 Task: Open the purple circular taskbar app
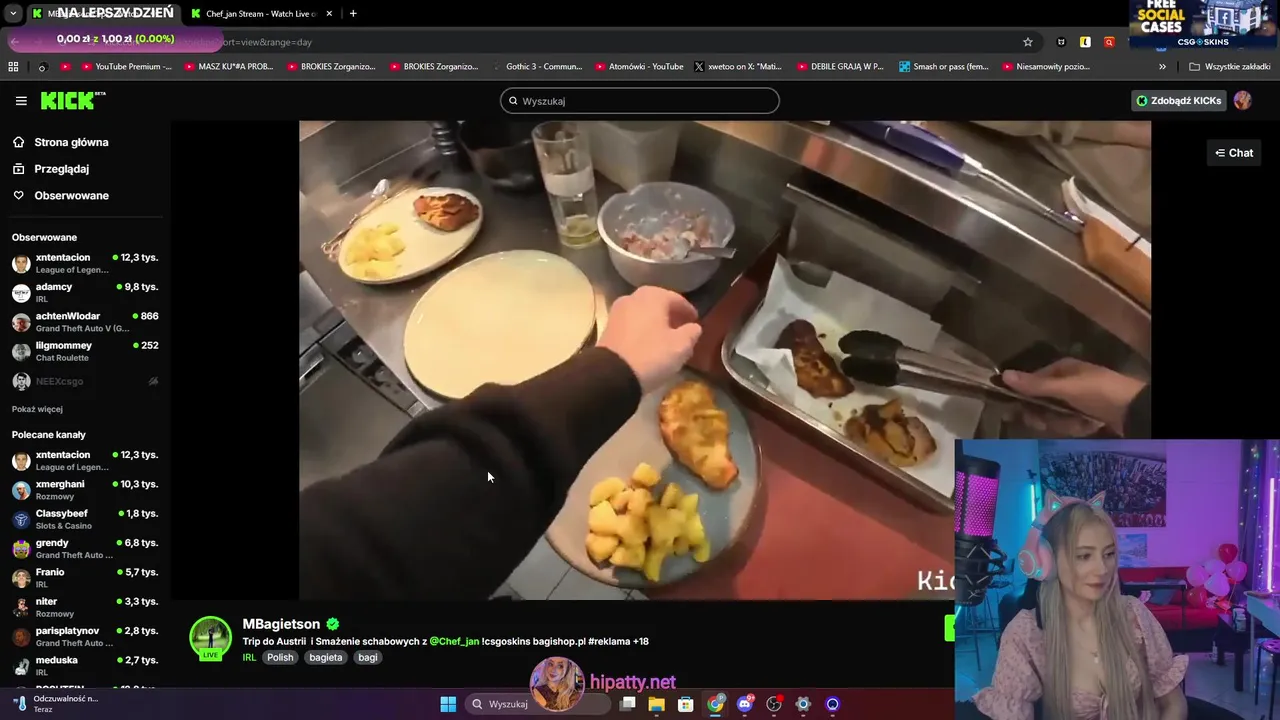tap(832, 704)
